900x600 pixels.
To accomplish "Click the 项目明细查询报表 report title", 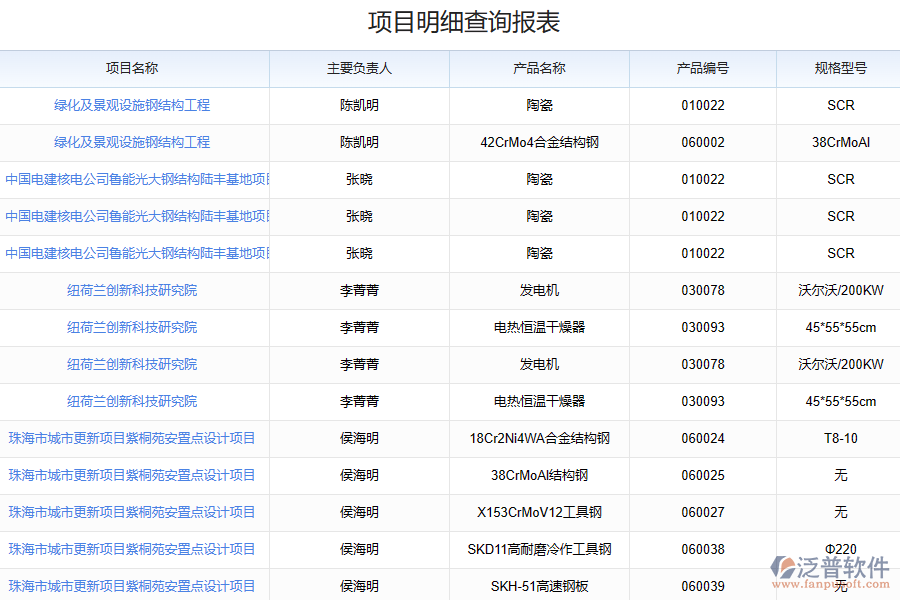I will coord(450,22).
